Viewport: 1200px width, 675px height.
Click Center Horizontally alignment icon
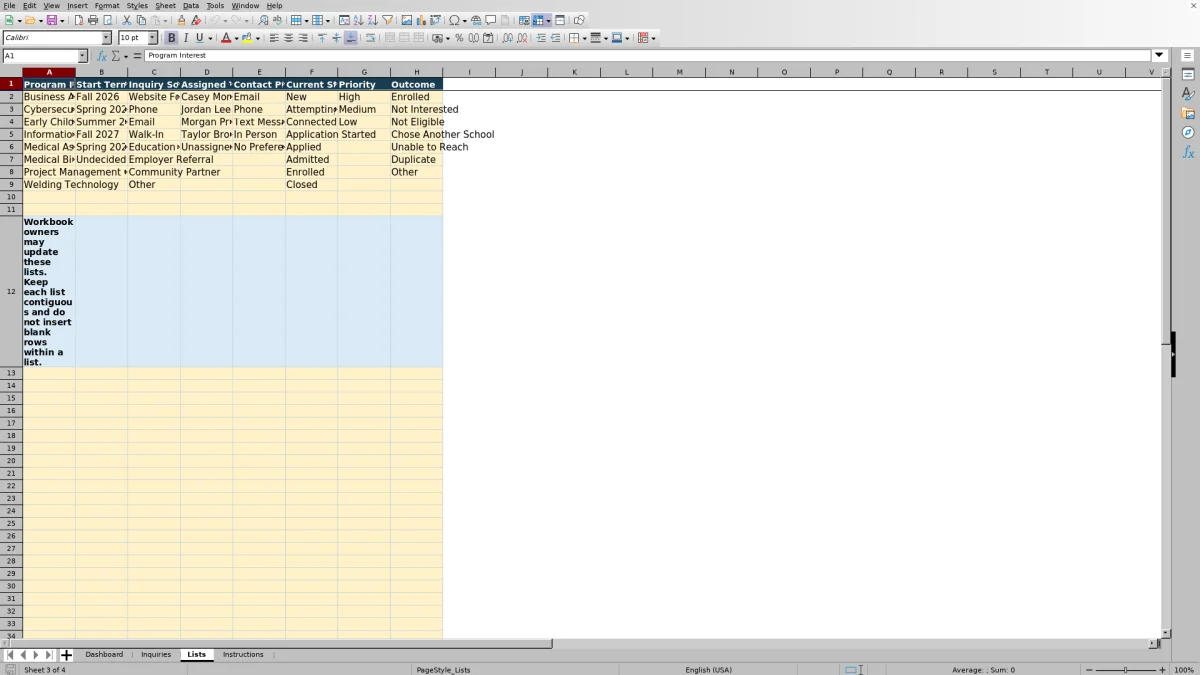click(288, 38)
